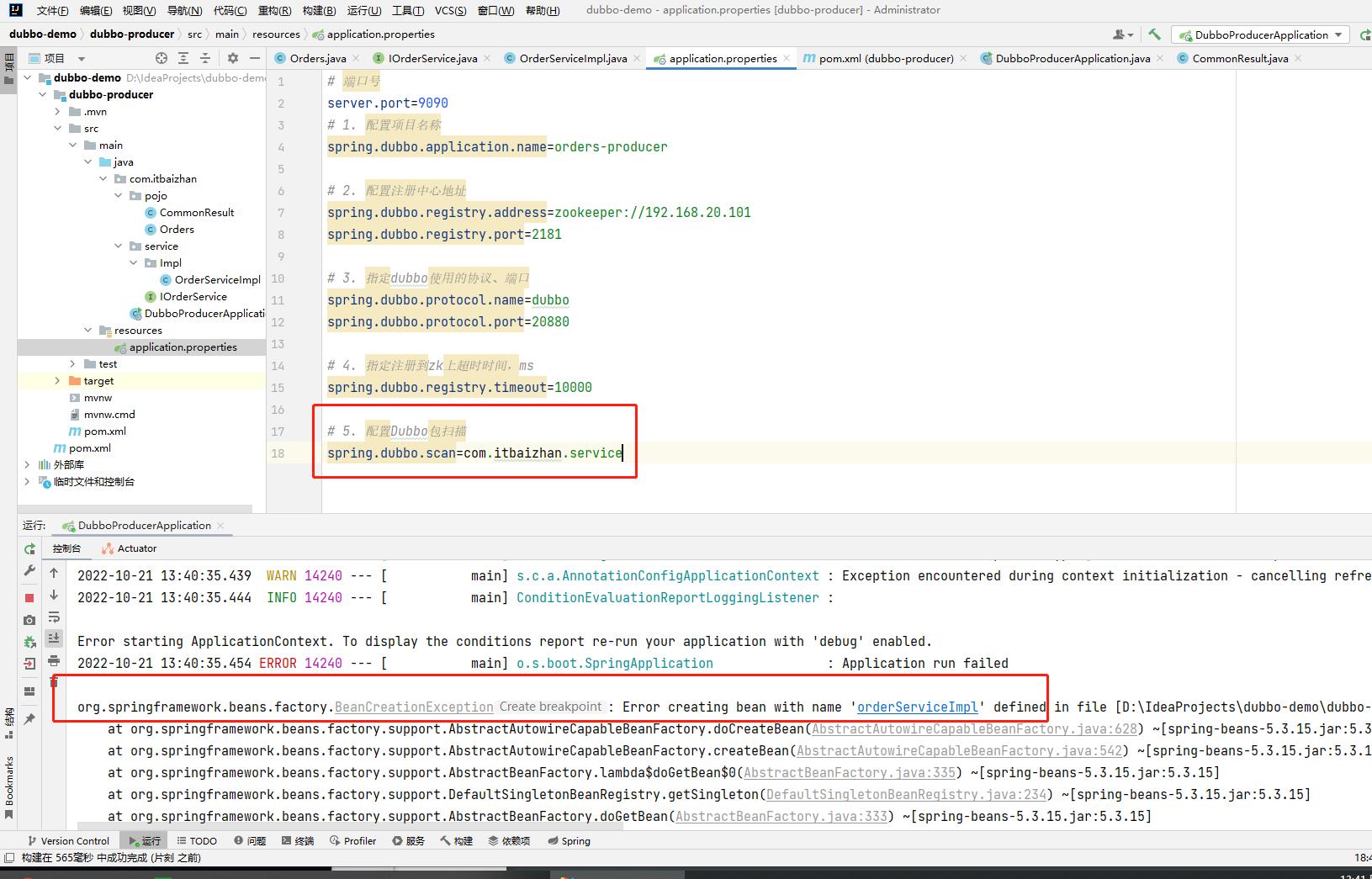The image size is (1372, 879).
Task: Change run panel layout icon
Action: pyautogui.click(x=29, y=691)
